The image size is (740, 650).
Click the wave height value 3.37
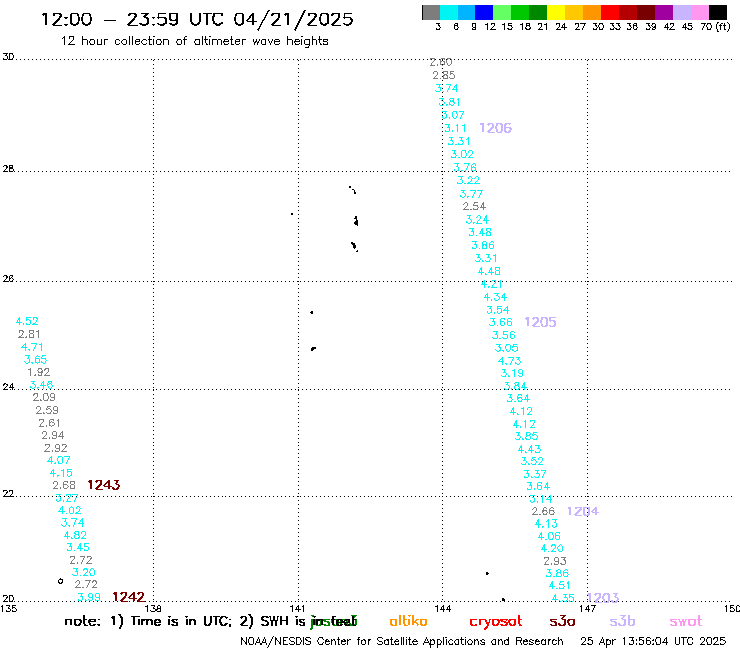(x=535, y=474)
